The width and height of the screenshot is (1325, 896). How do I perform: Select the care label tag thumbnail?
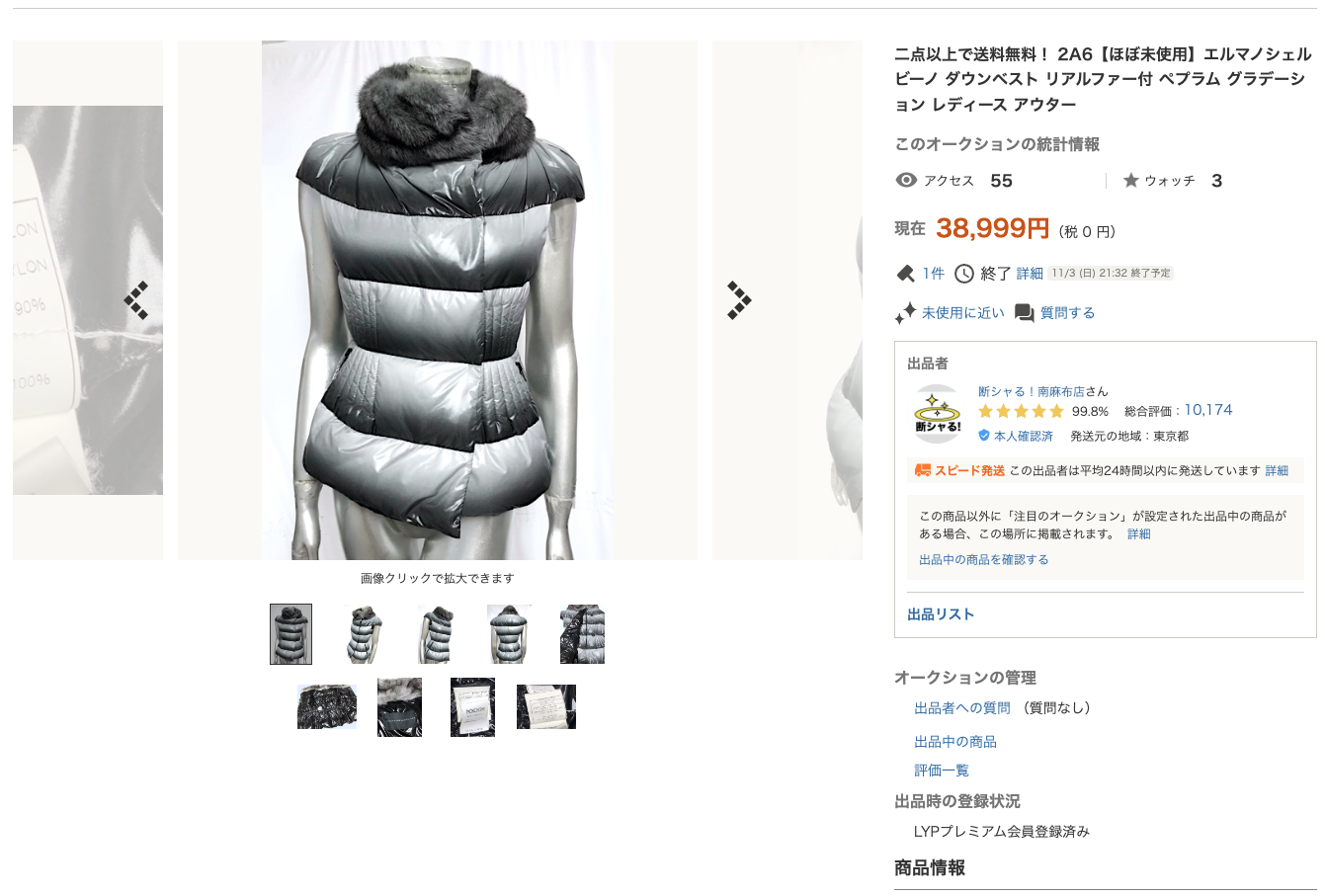pos(546,707)
